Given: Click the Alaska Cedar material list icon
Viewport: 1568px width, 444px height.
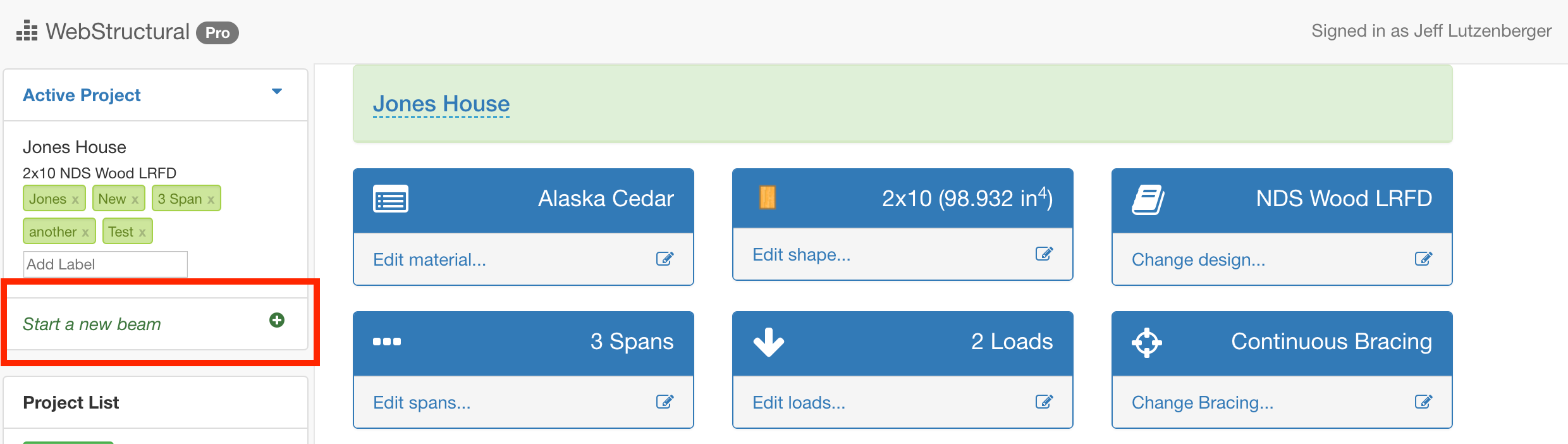Looking at the screenshot, I should (390, 199).
